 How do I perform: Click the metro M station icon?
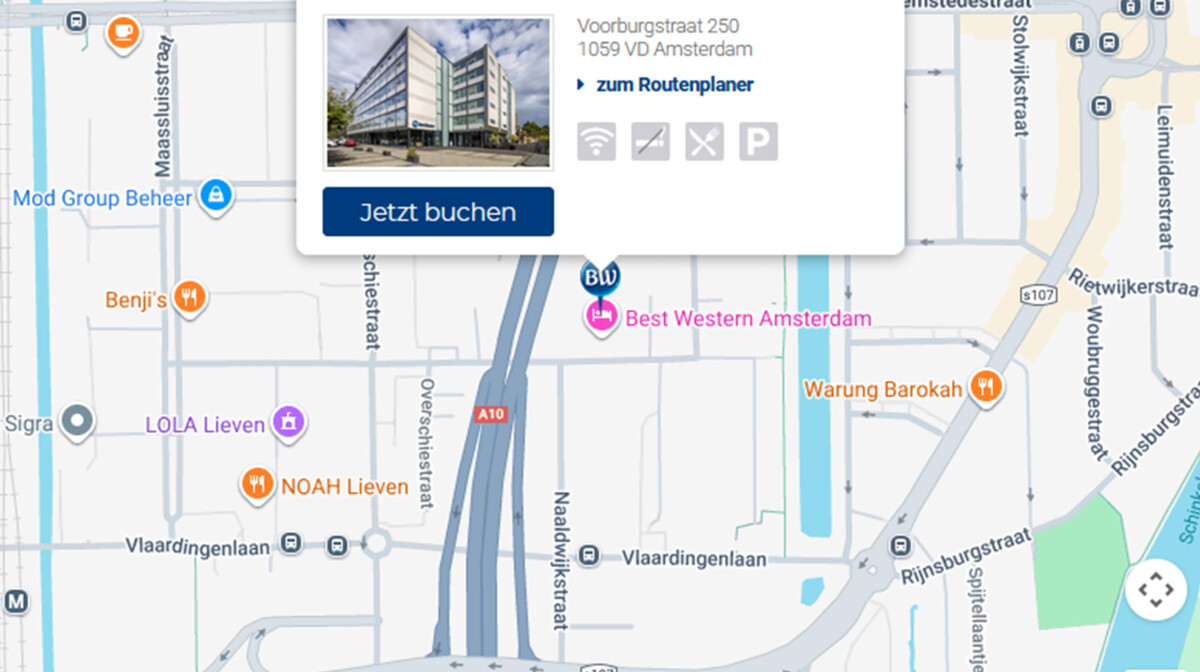pos(16,601)
